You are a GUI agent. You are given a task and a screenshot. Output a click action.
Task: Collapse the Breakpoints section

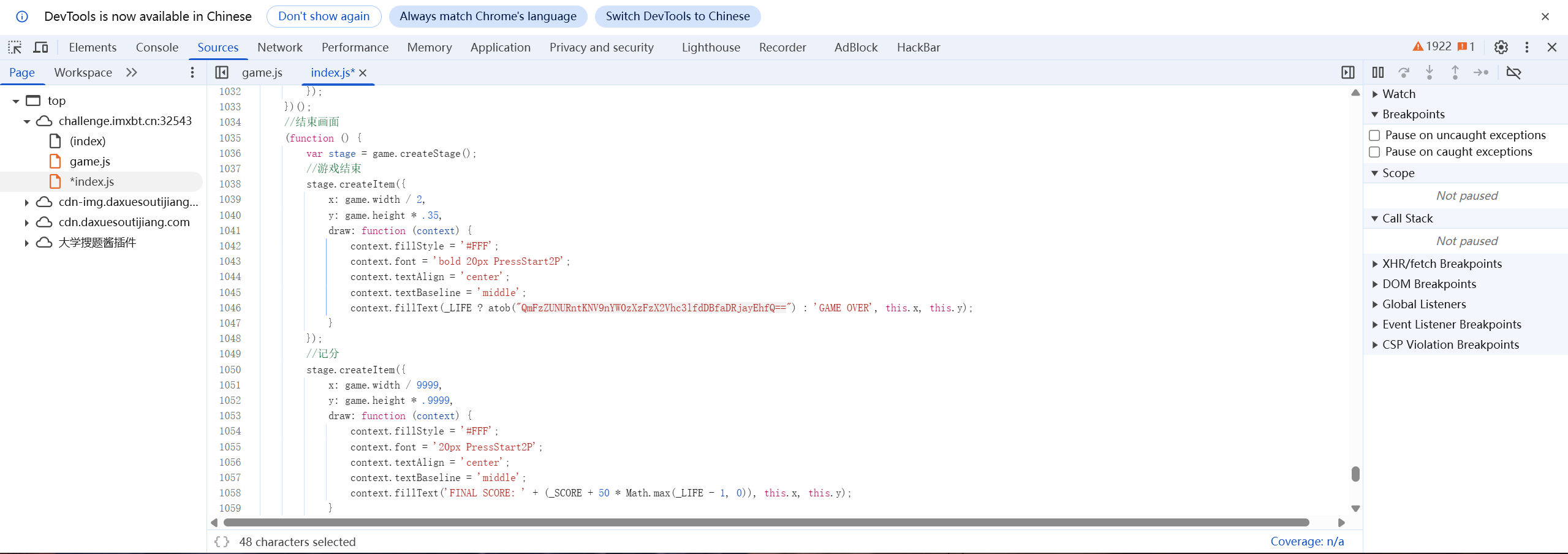(x=1374, y=114)
